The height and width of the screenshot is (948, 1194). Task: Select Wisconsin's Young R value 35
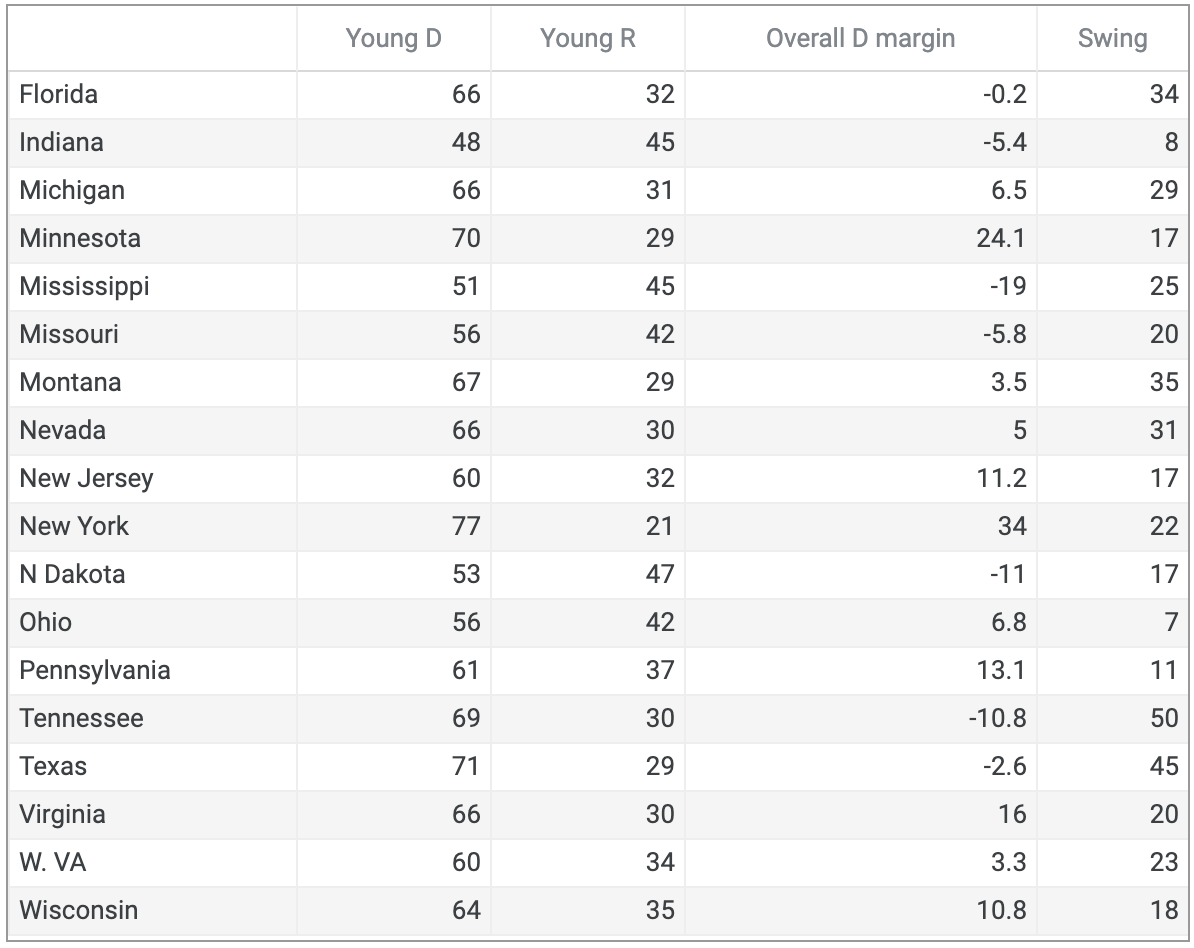(x=659, y=910)
